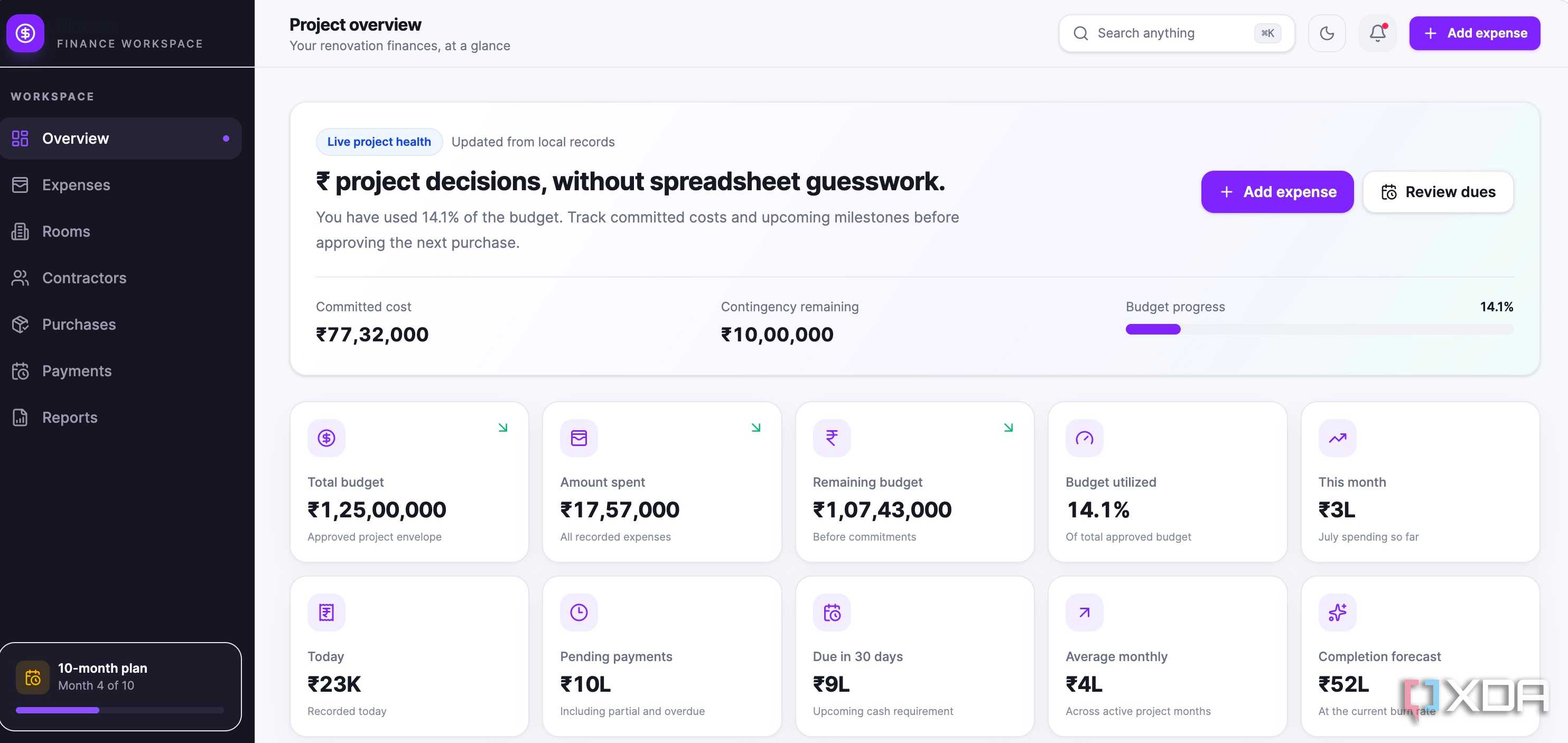Click the ₹23K Today value

[334, 684]
